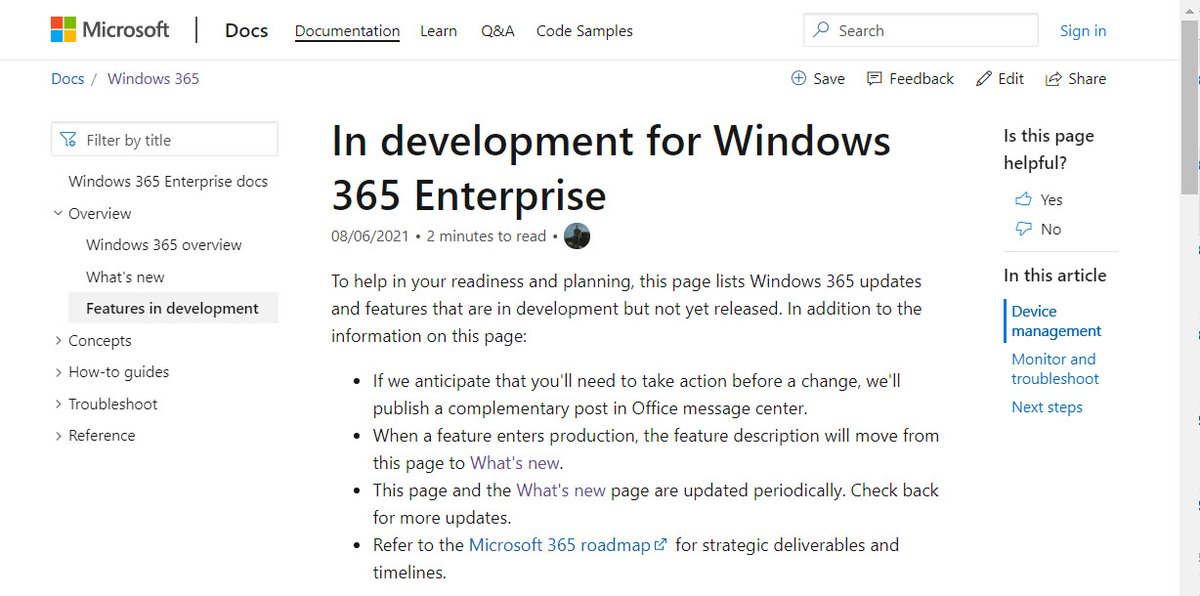Vote No for page helpful
The image size is (1200, 596).
click(1038, 229)
